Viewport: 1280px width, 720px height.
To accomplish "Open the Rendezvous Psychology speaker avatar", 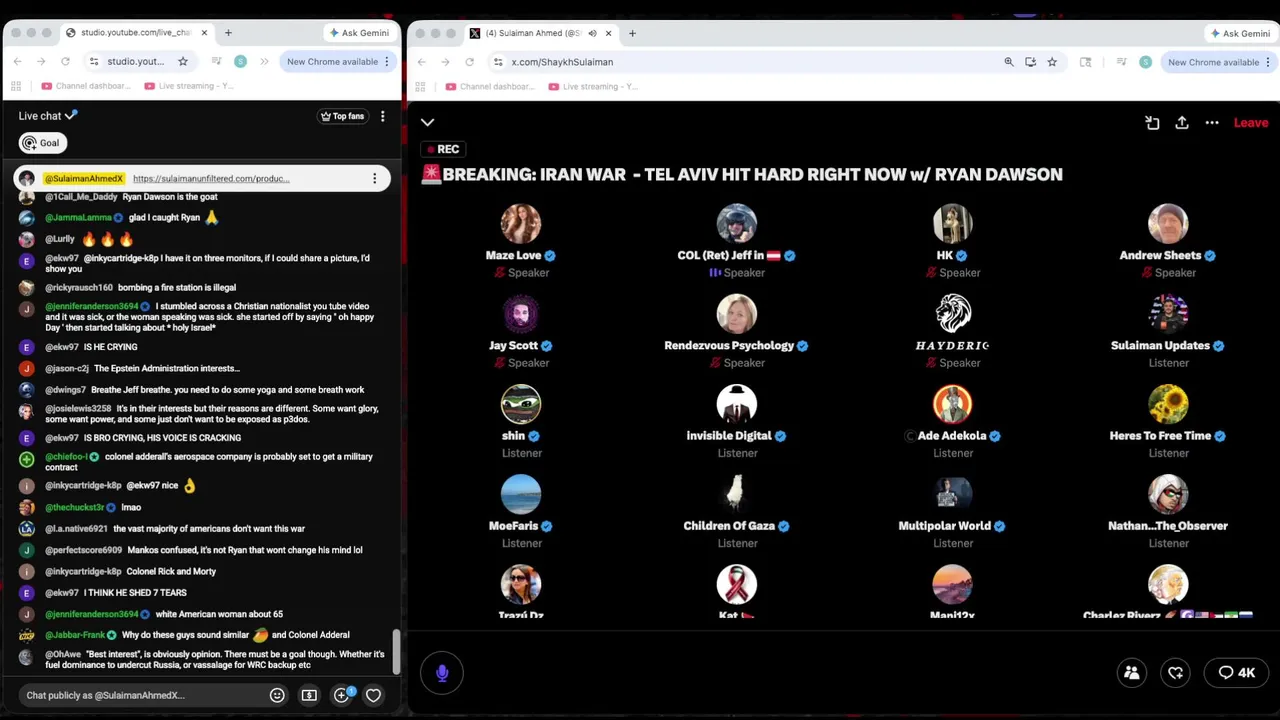I will [x=737, y=314].
